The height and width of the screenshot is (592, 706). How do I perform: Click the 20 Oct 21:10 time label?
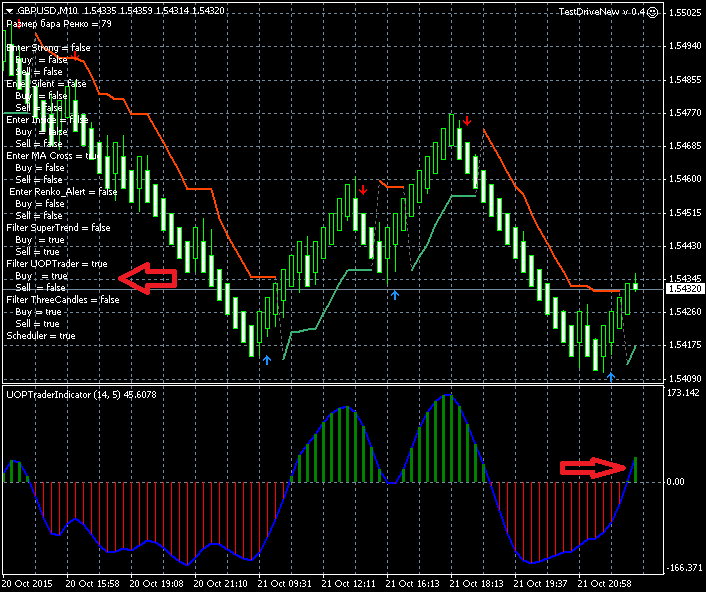click(221, 584)
